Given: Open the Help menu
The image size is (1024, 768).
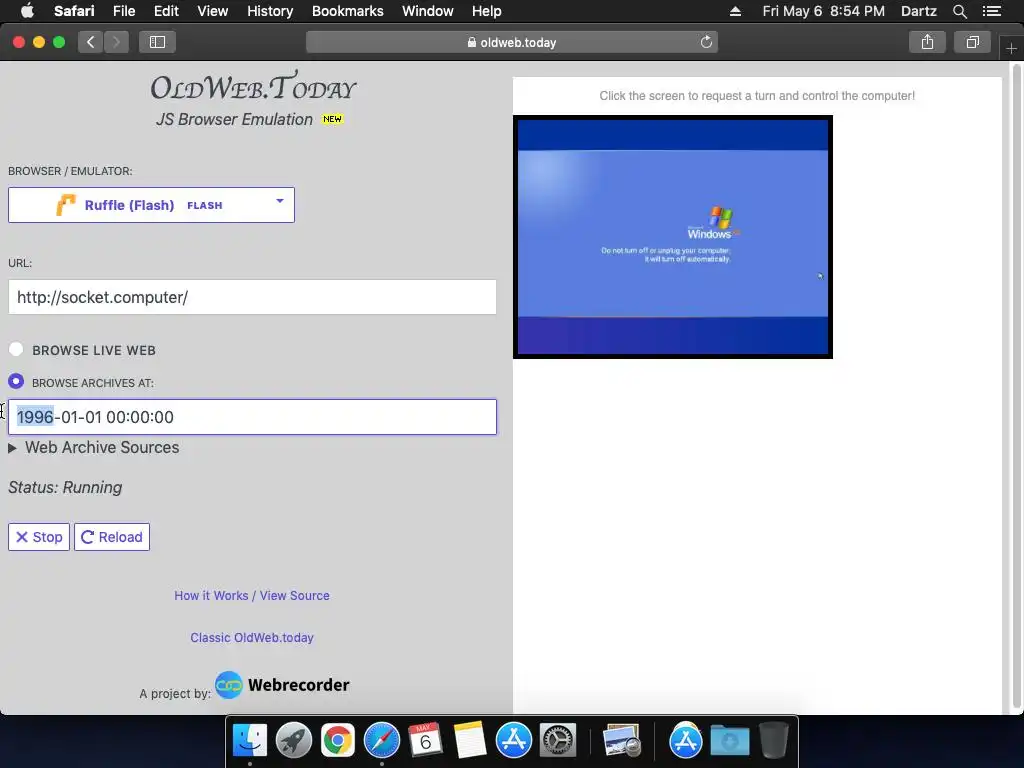Looking at the screenshot, I should [x=487, y=11].
